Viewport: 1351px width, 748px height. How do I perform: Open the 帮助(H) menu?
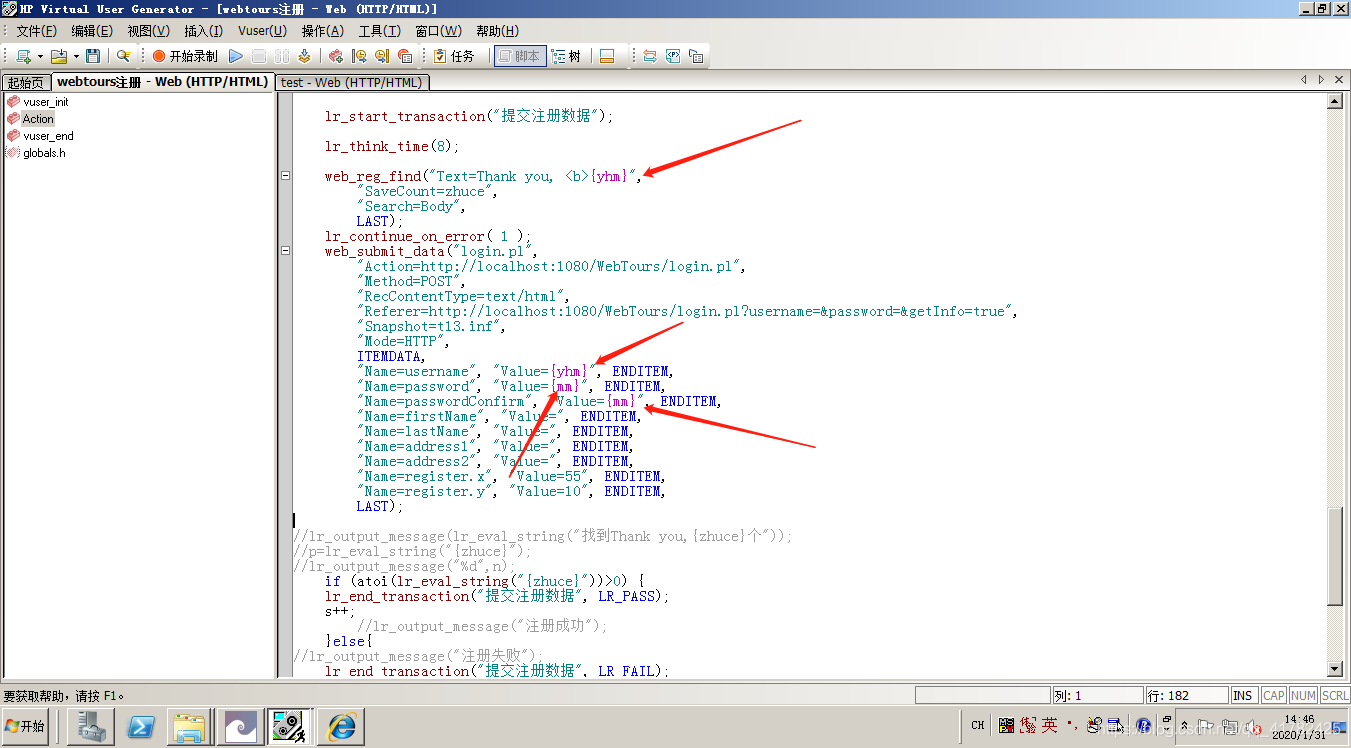(x=497, y=31)
